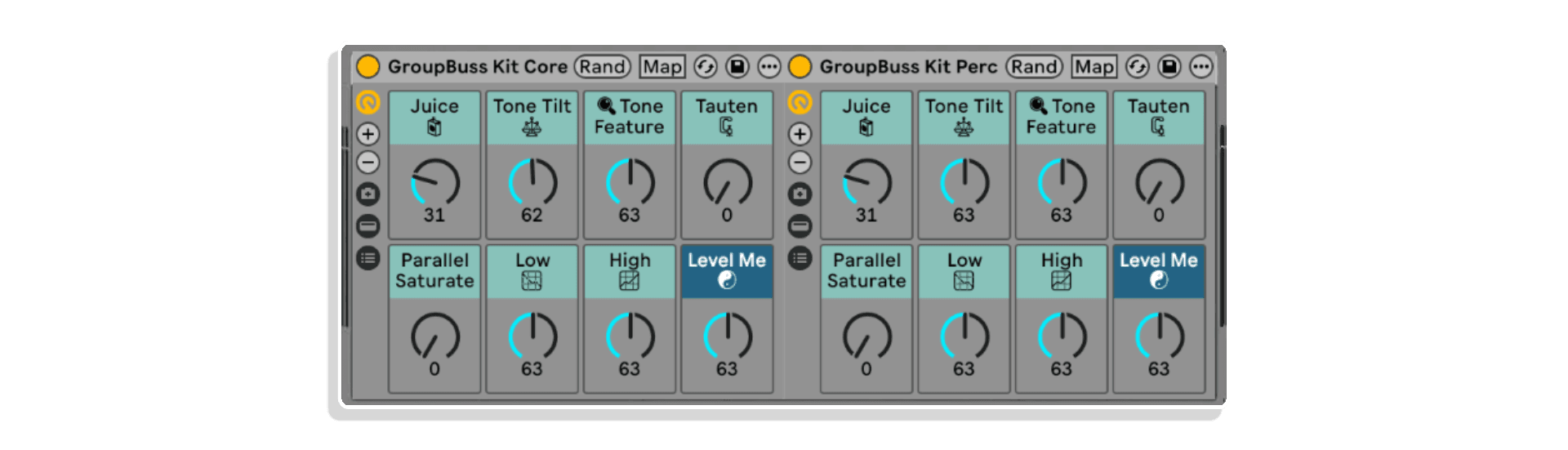1568x450 pixels.
Task: Show devices list icon on Kit Core
Action: coord(368,258)
